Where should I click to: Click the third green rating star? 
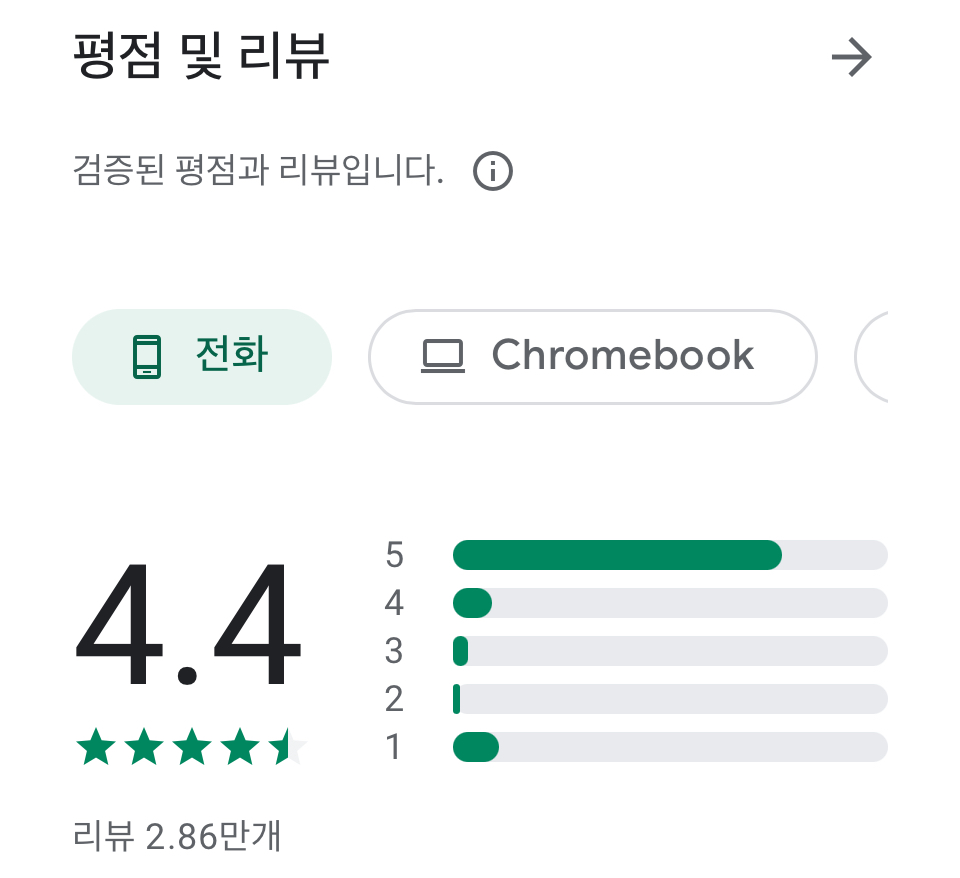[x=192, y=746]
